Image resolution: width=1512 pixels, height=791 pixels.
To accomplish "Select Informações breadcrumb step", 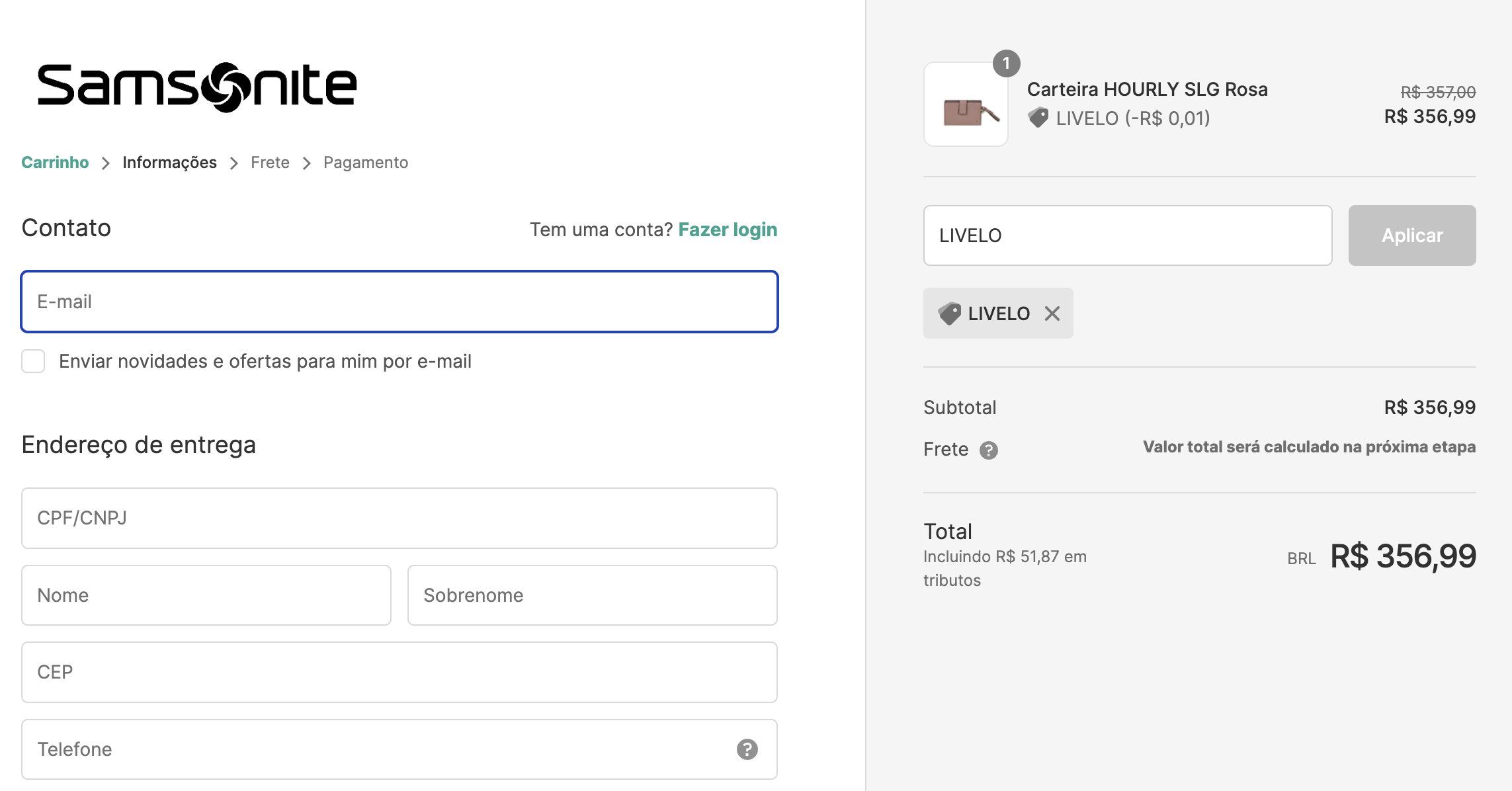I will click(x=169, y=163).
